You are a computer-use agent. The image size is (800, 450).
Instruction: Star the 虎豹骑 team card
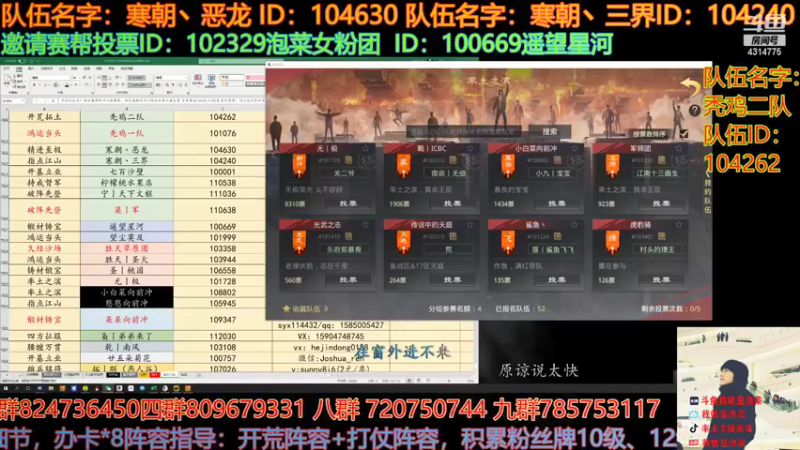[x=679, y=224]
